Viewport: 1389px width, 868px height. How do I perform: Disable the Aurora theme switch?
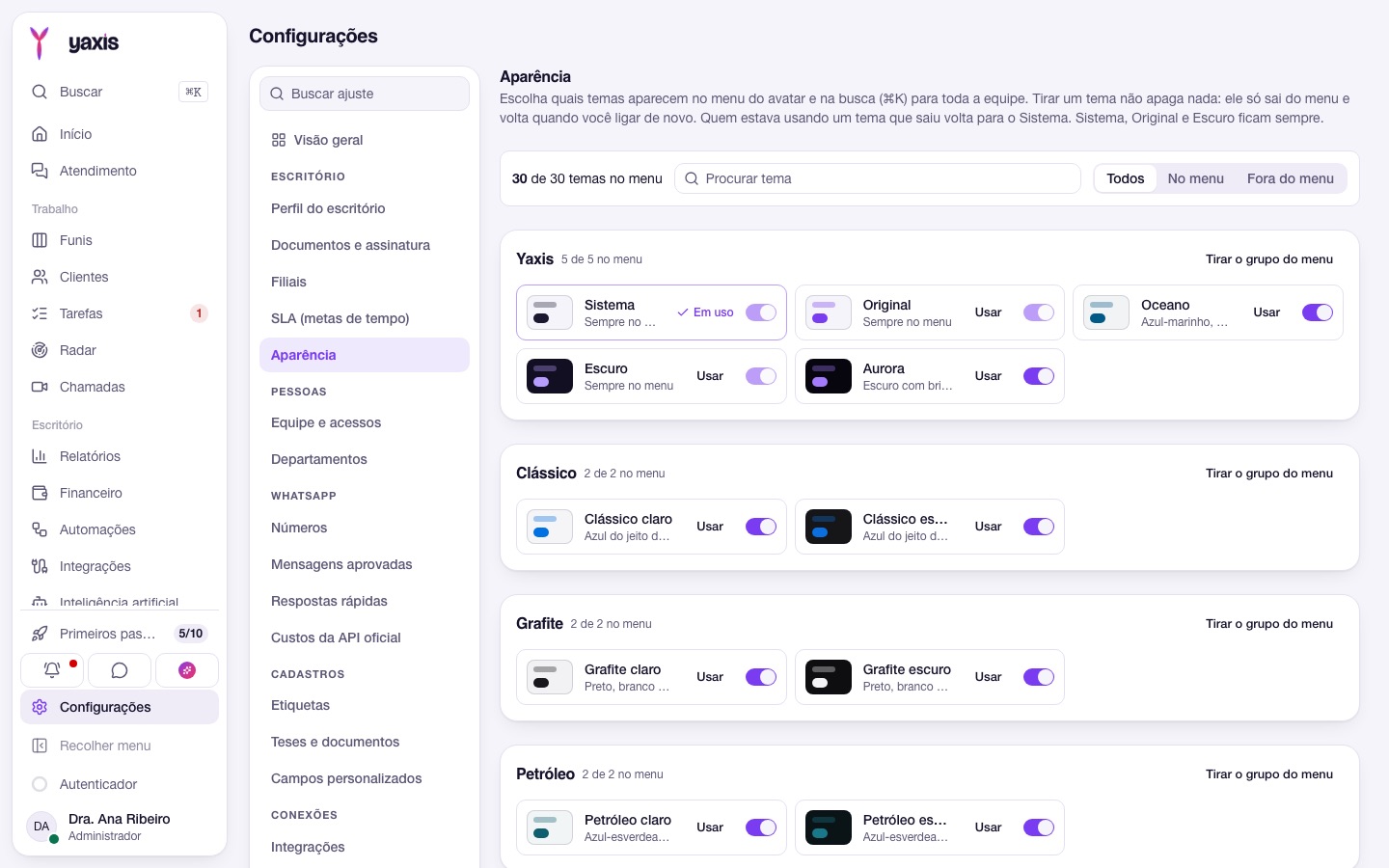[1039, 376]
